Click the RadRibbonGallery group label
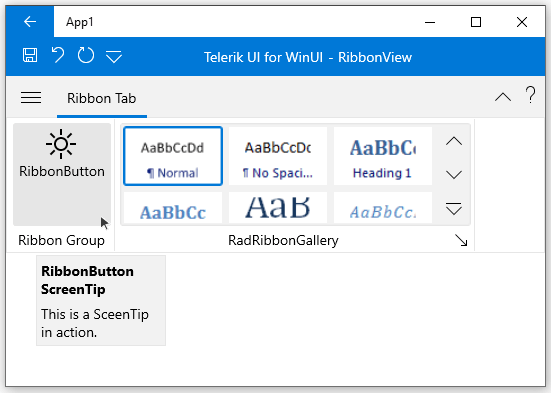The height and width of the screenshot is (393, 551). click(283, 240)
